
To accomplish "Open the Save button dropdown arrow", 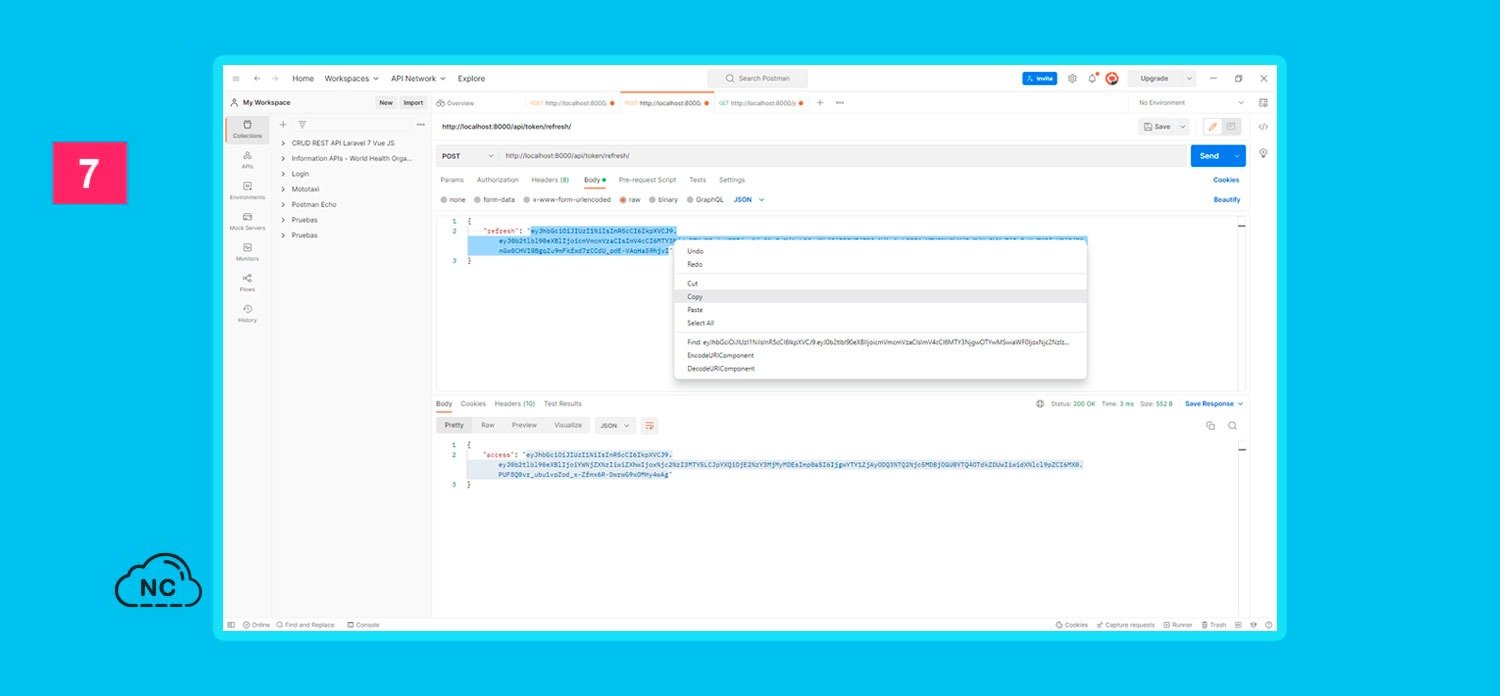I will 1183,127.
